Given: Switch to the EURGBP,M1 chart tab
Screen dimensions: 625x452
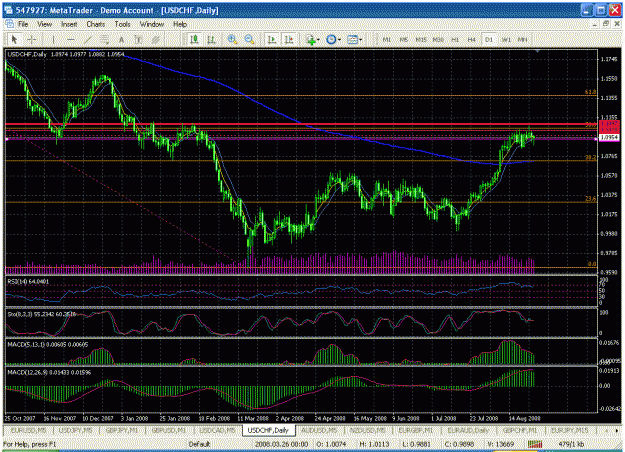Looking at the screenshot, I should click(416, 430).
